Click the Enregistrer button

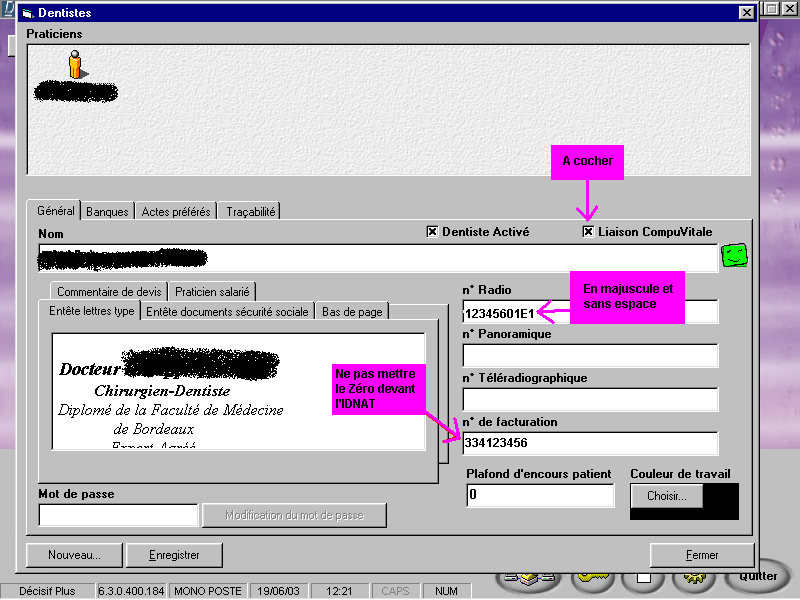pyautogui.click(x=175, y=554)
